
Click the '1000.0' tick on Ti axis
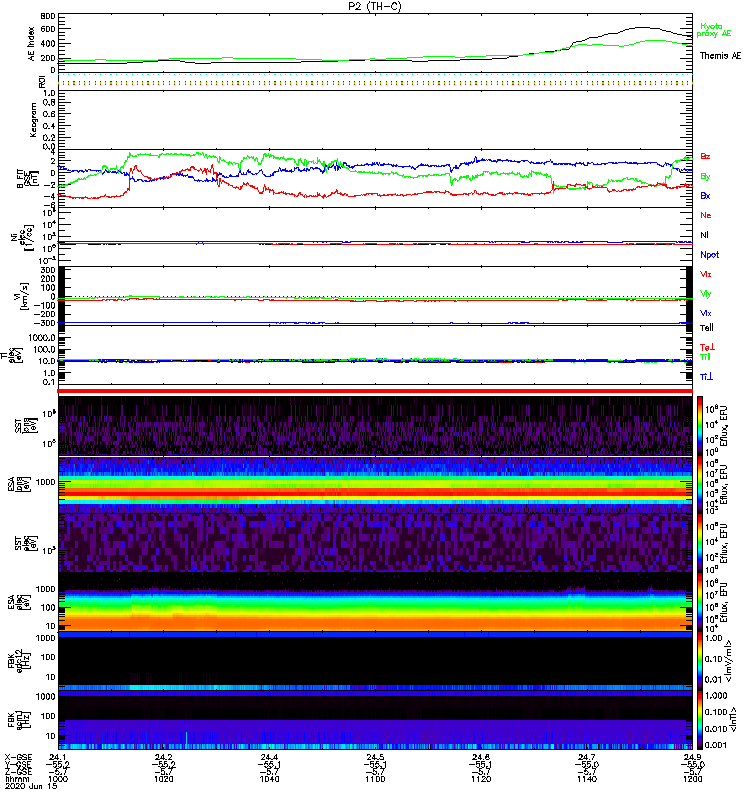(x=42, y=338)
